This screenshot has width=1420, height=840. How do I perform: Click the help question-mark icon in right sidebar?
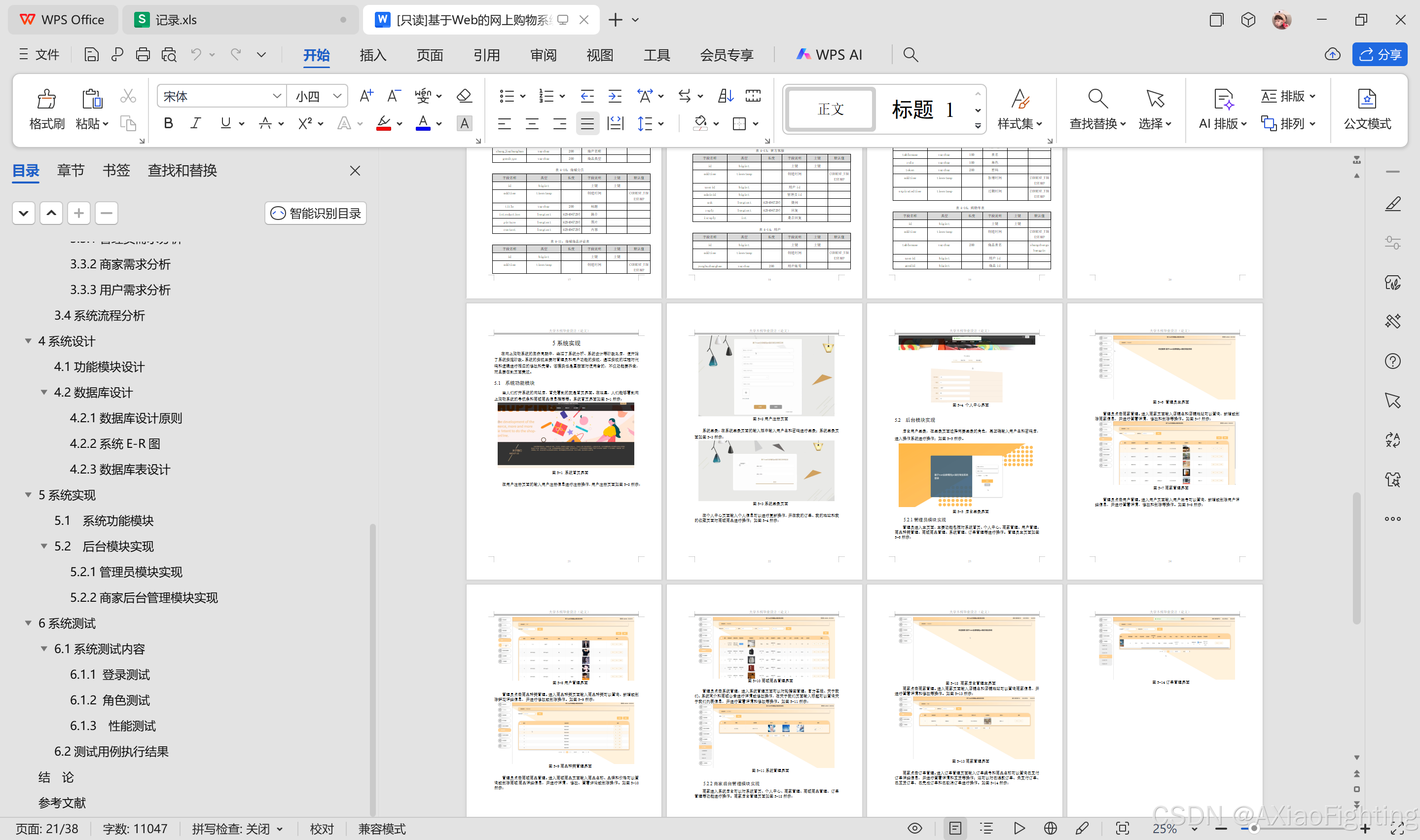click(x=1393, y=361)
